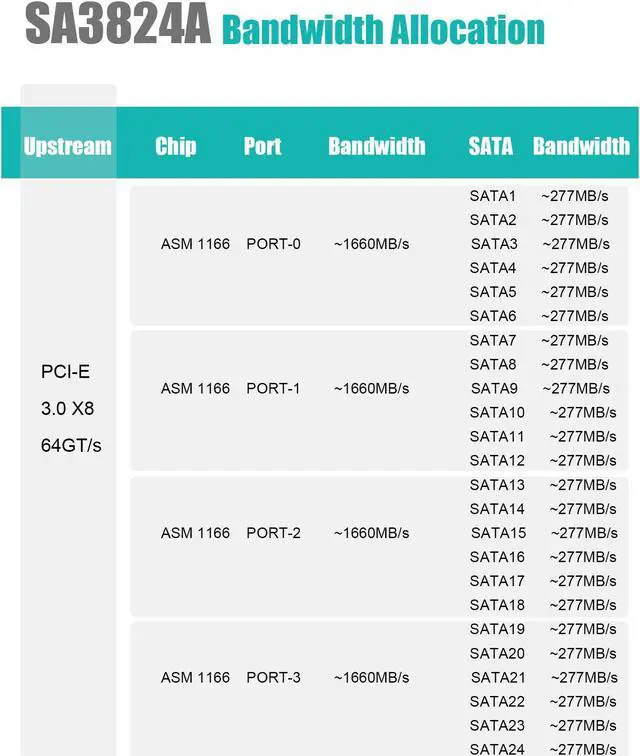Image resolution: width=640 pixels, height=756 pixels.
Task: Click the PORT-2 cell
Action: point(273,533)
